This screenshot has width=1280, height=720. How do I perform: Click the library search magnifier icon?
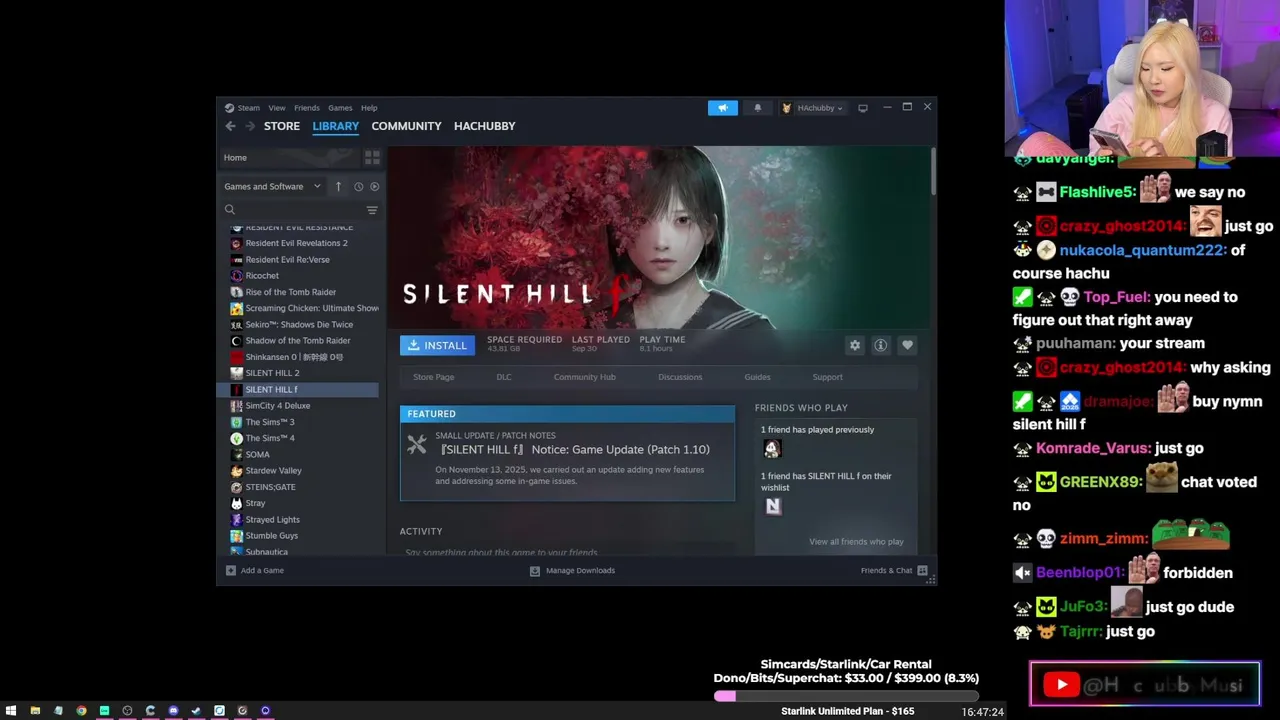(x=230, y=210)
